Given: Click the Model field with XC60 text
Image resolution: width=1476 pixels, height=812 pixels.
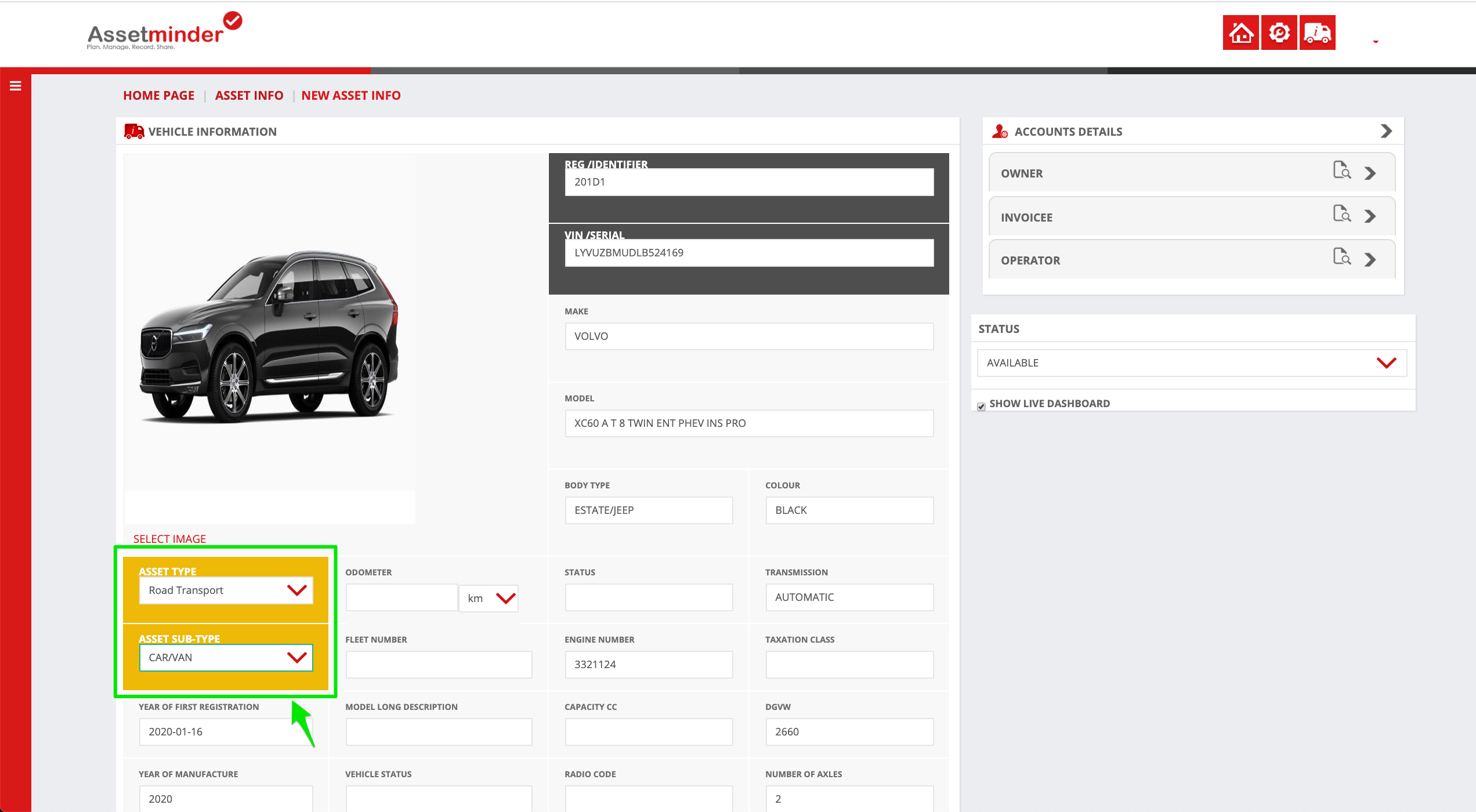Looking at the screenshot, I should [x=749, y=423].
